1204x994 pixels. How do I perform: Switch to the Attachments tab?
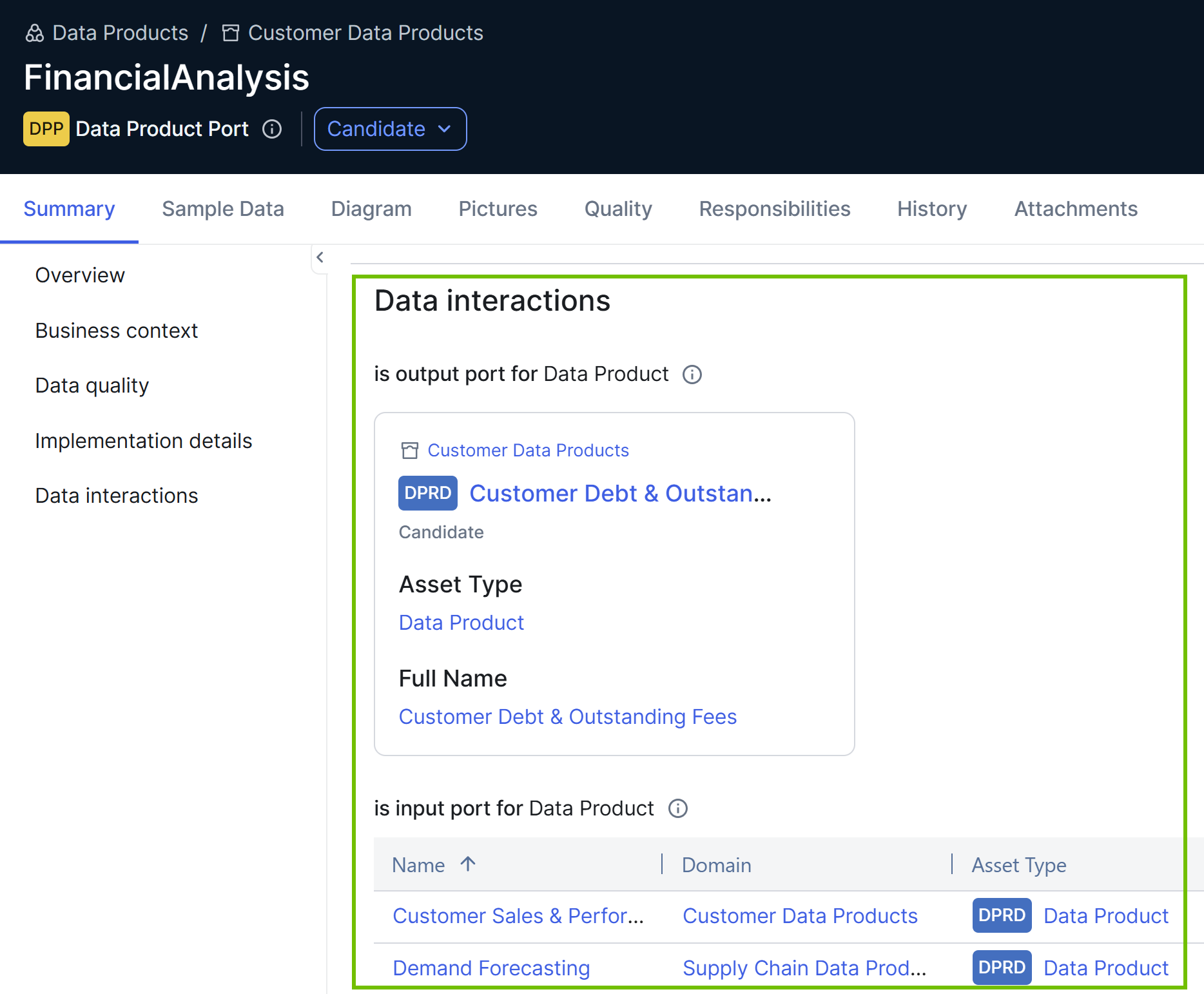click(1076, 209)
